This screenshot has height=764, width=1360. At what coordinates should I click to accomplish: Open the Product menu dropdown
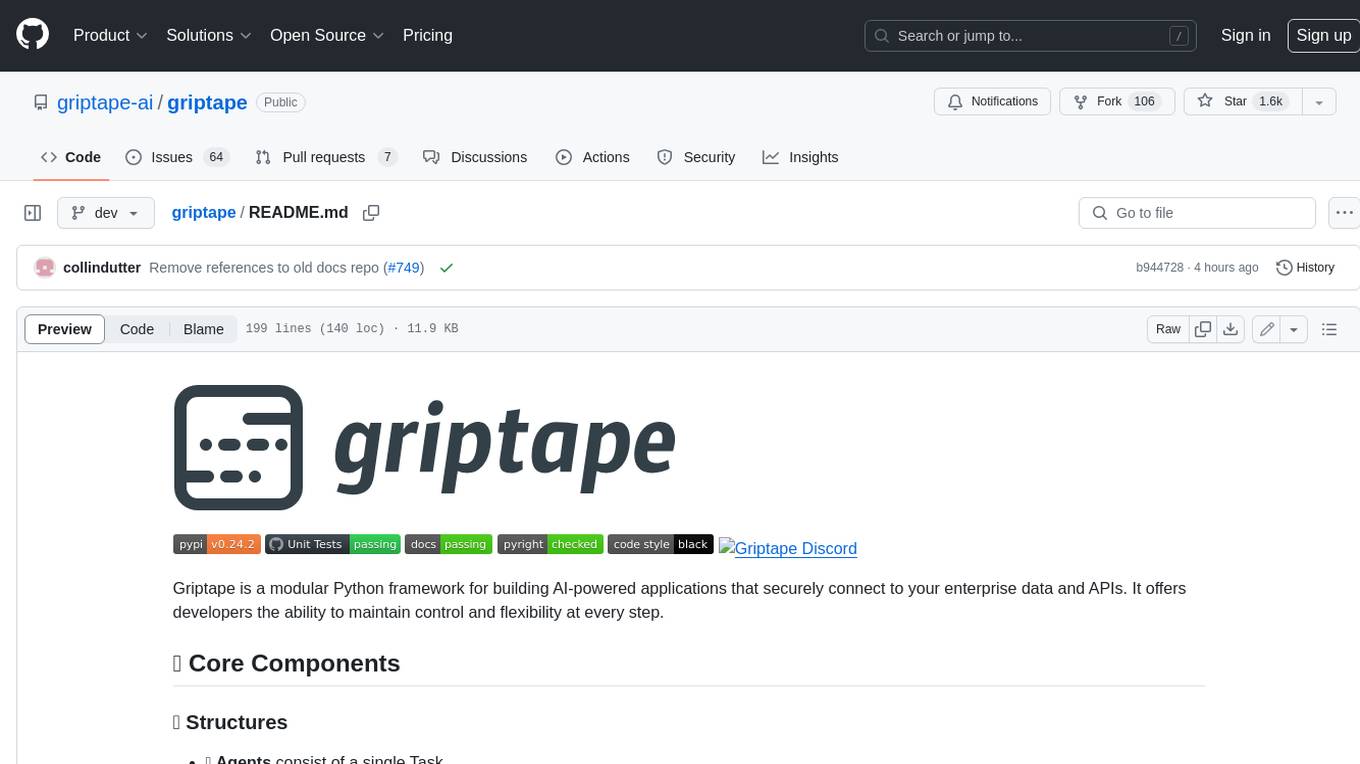tap(110, 35)
